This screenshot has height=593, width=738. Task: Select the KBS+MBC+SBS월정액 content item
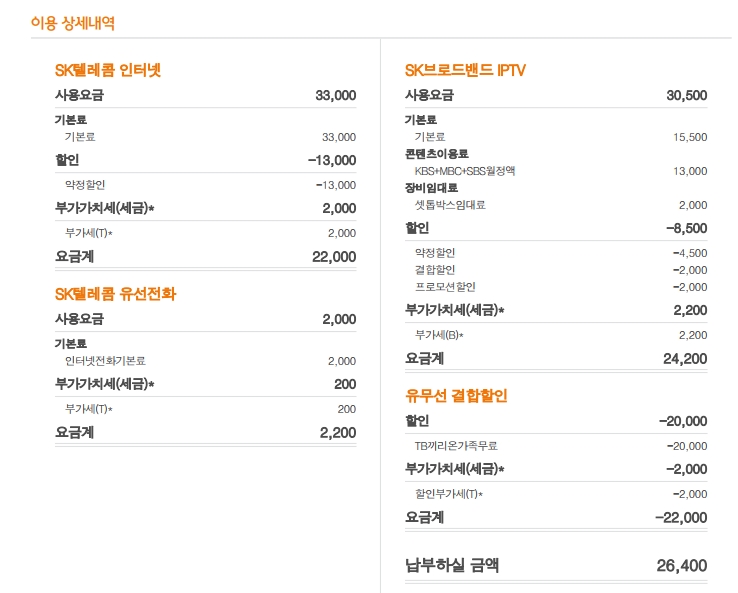pos(465,171)
